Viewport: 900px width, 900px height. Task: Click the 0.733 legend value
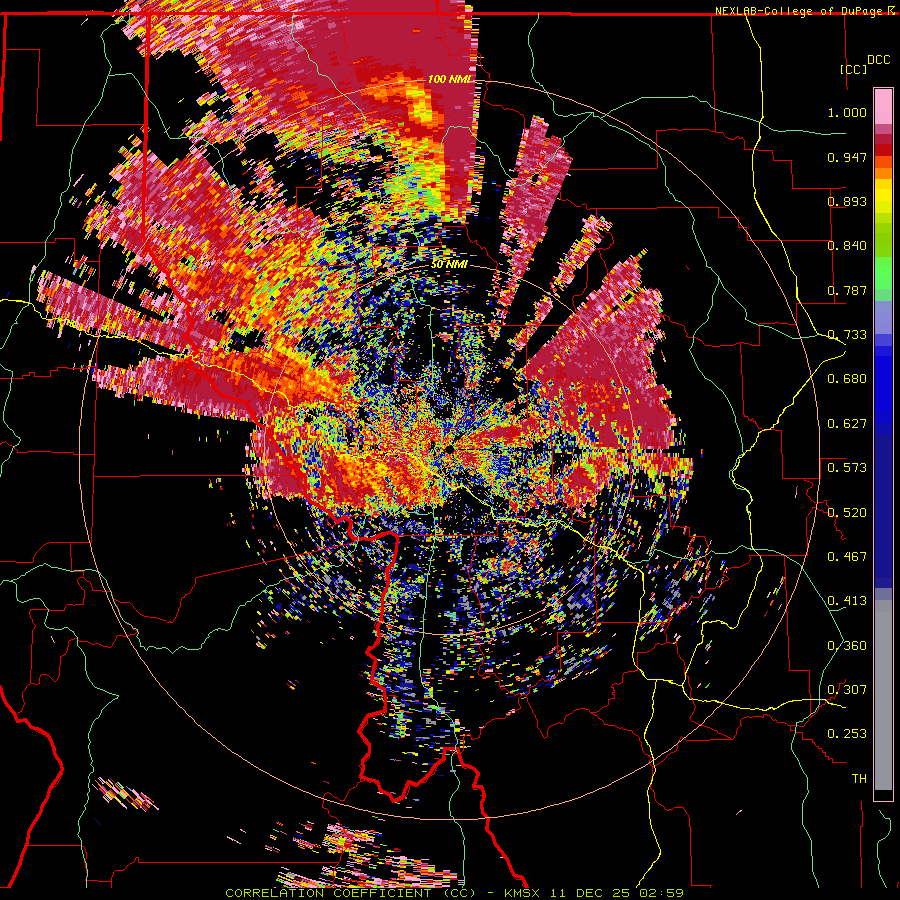(847, 335)
